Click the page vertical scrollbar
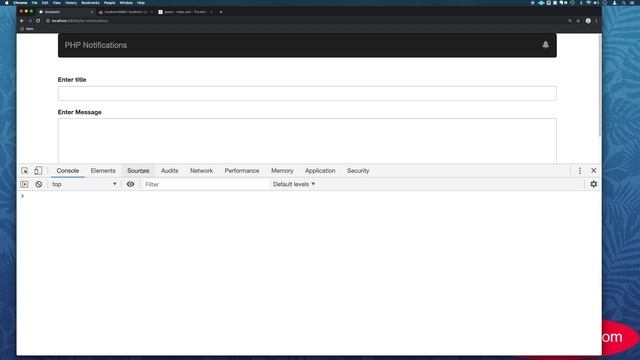 pyautogui.click(x=600, y=86)
